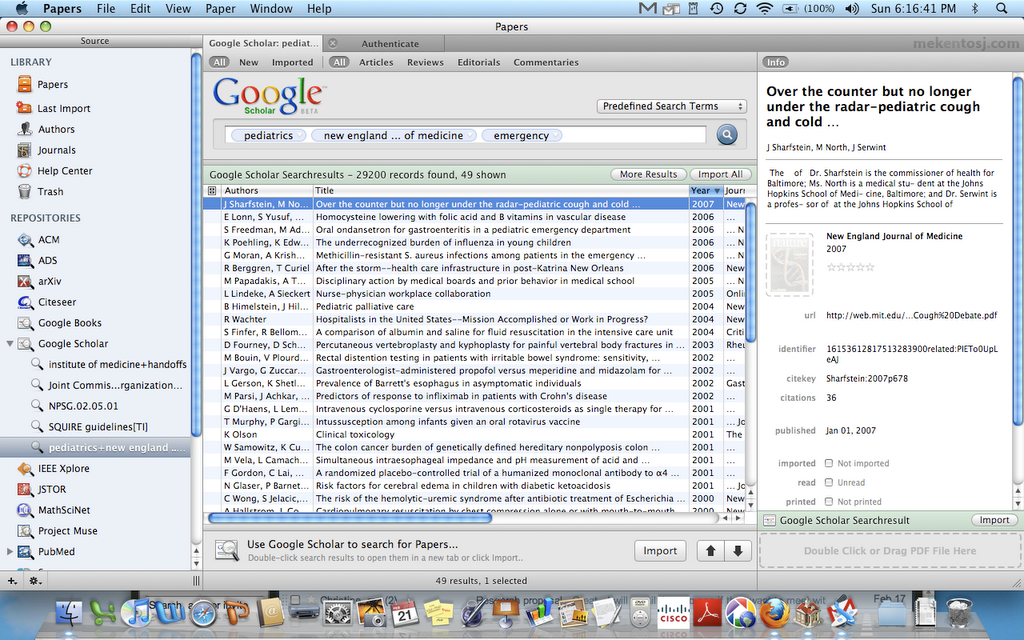Expand the PubMed repository tree
The height and width of the screenshot is (640, 1024).
[9, 551]
